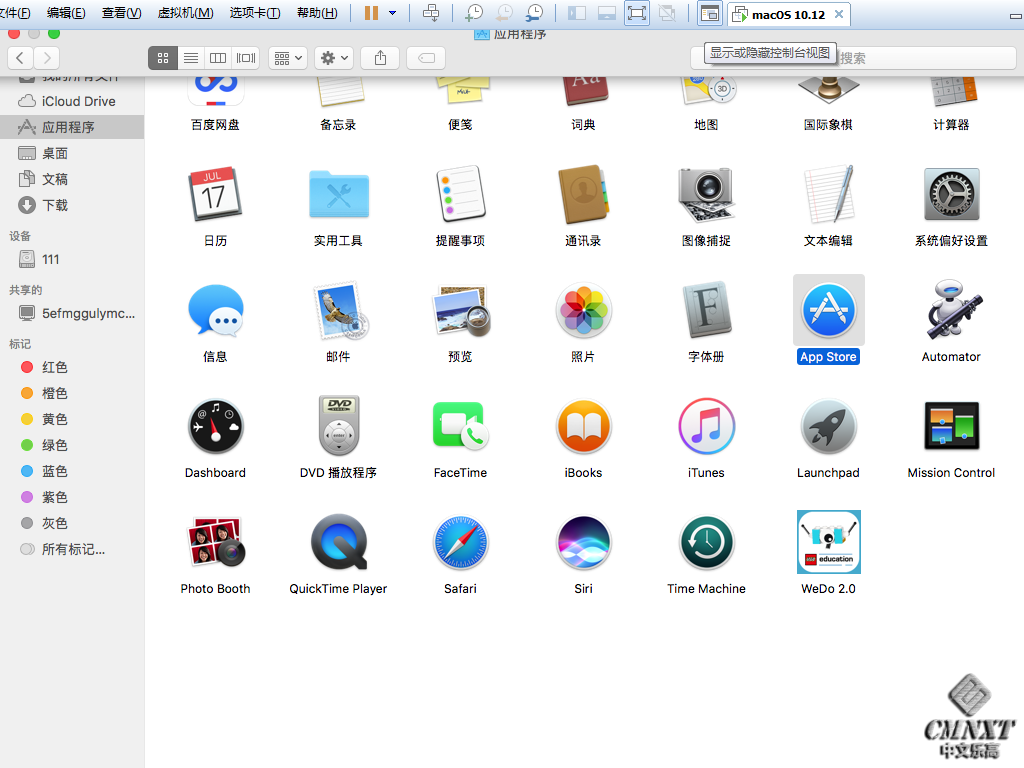Launch Safari from the applications list

[x=460, y=543]
